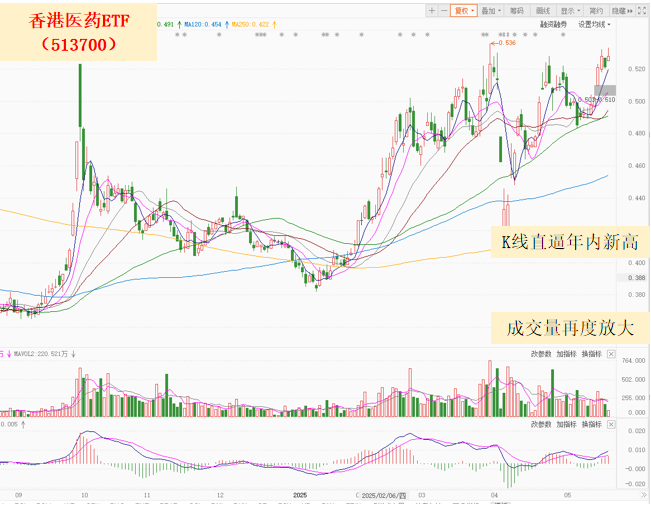Click 换指标 in the MACD panel
The width and height of the screenshot is (651, 505).
pyautogui.click(x=592, y=424)
